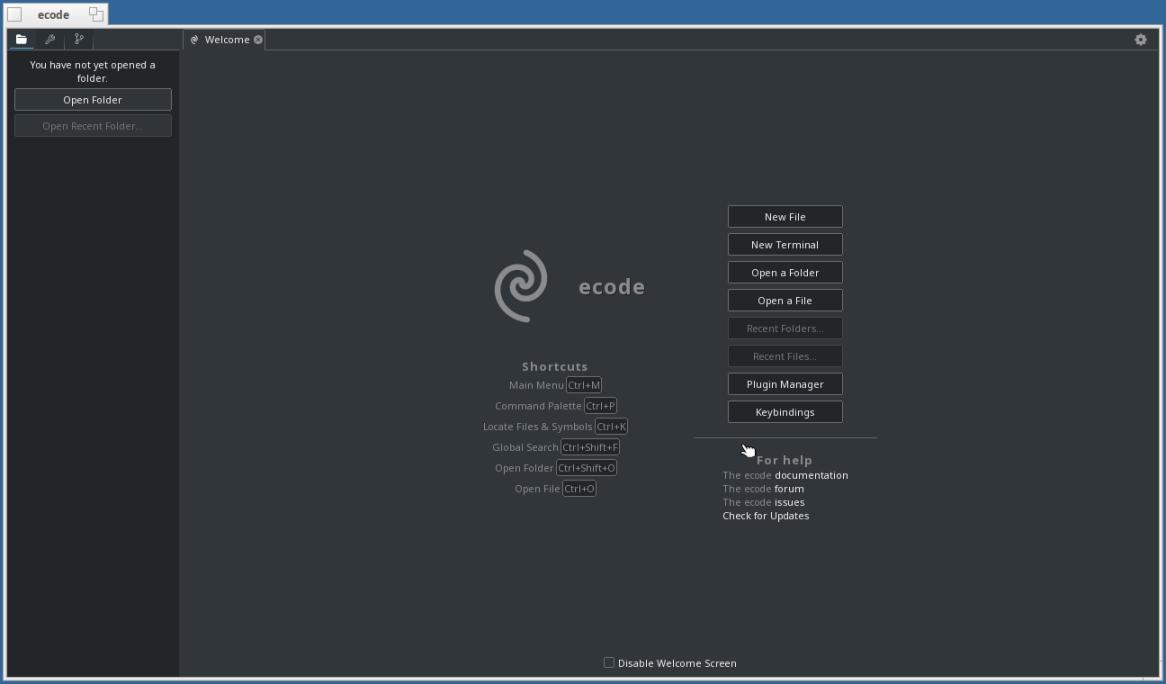
Task: Open the Keybindings editor
Action: point(785,412)
